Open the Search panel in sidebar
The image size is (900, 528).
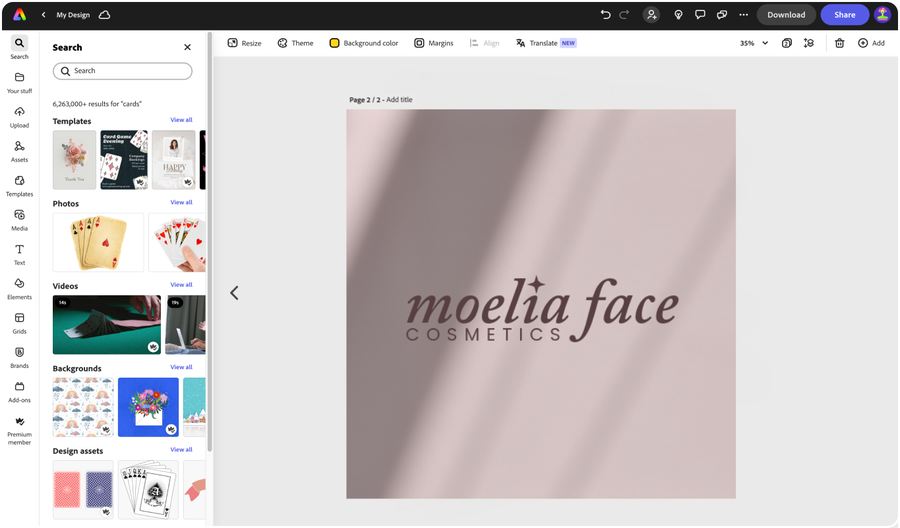(x=19, y=48)
